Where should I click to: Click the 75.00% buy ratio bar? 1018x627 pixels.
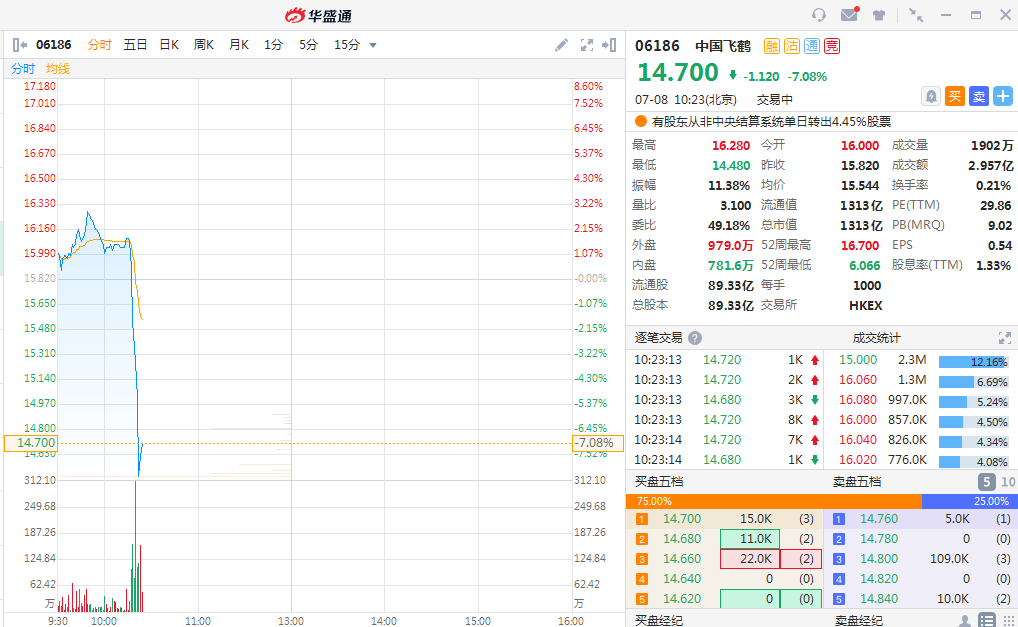[x=773, y=501]
